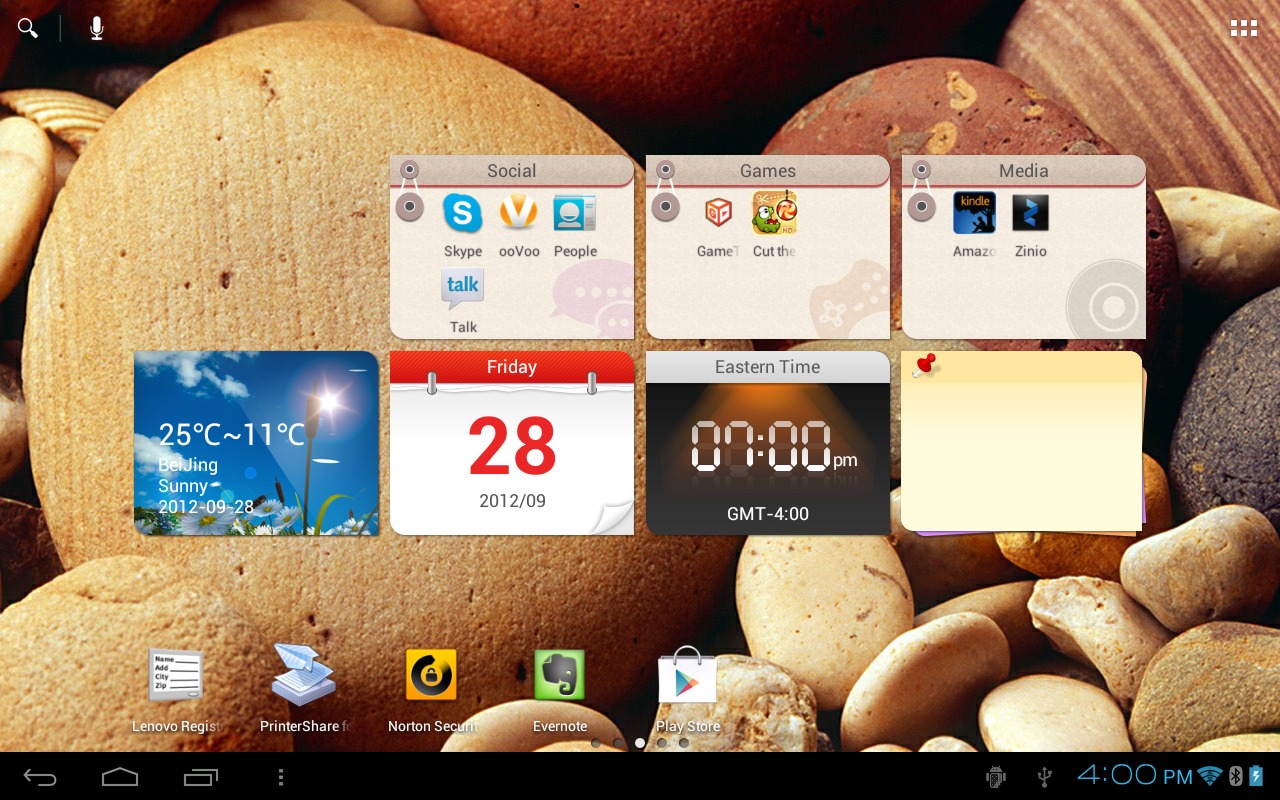Viewport: 1280px width, 800px height.
Task: Open the Norton Security app
Action: [x=432, y=675]
